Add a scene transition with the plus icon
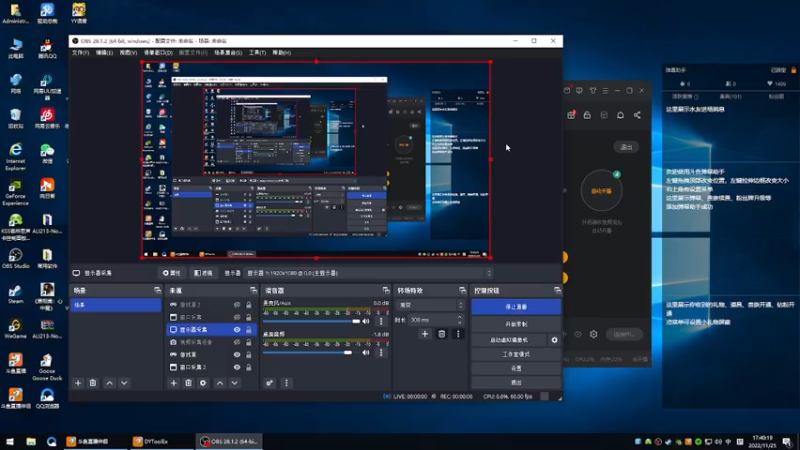The image size is (800, 450). point(425,334)
